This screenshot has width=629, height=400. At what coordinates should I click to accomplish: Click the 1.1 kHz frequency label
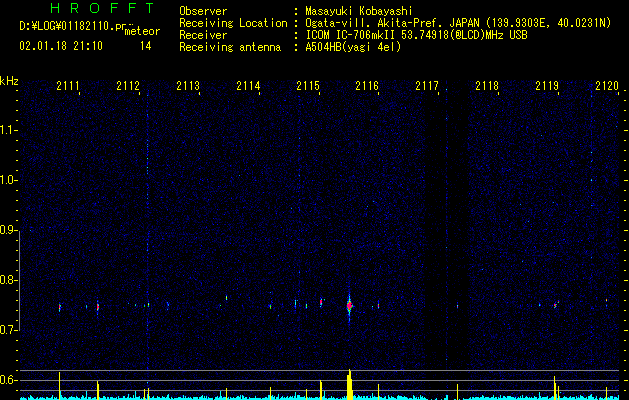[x=7, y=130]
